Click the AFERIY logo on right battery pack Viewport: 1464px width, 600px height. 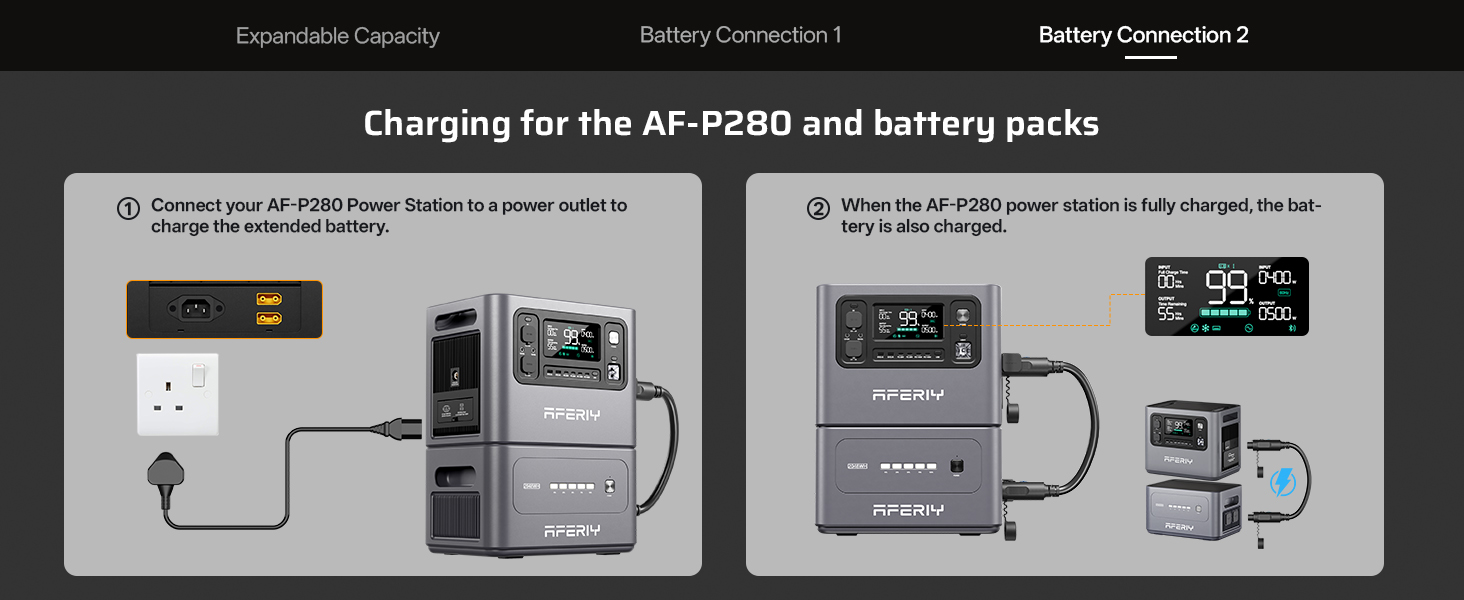point(908,510)
